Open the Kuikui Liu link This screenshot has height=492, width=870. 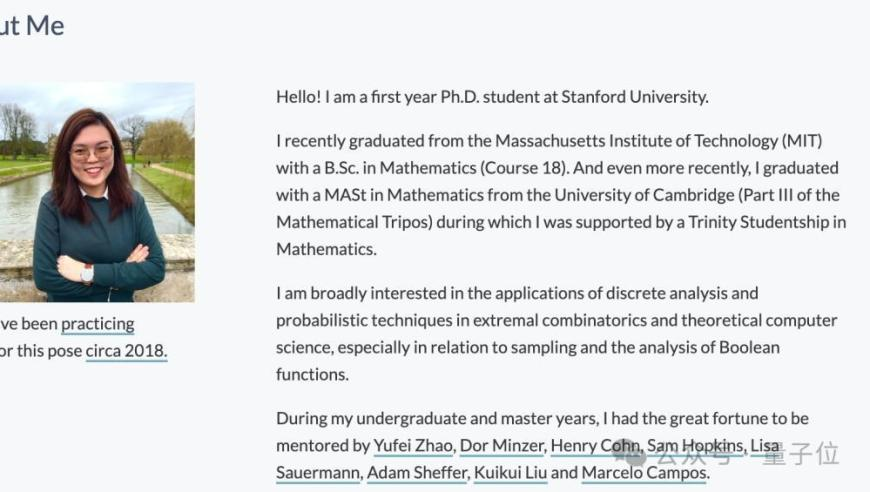[x=510, y=473]
